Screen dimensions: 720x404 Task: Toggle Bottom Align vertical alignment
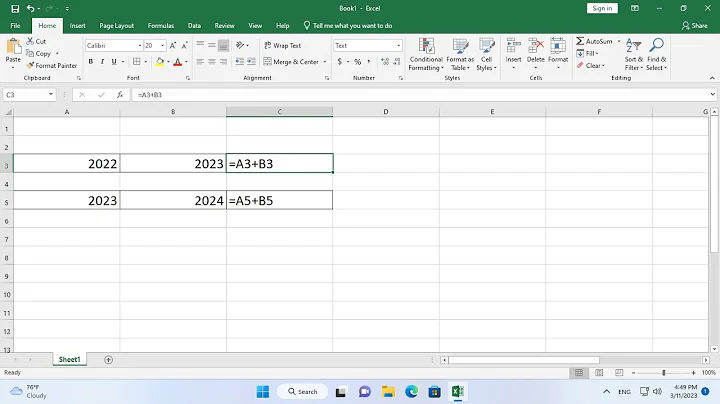[x=223, y=45]
